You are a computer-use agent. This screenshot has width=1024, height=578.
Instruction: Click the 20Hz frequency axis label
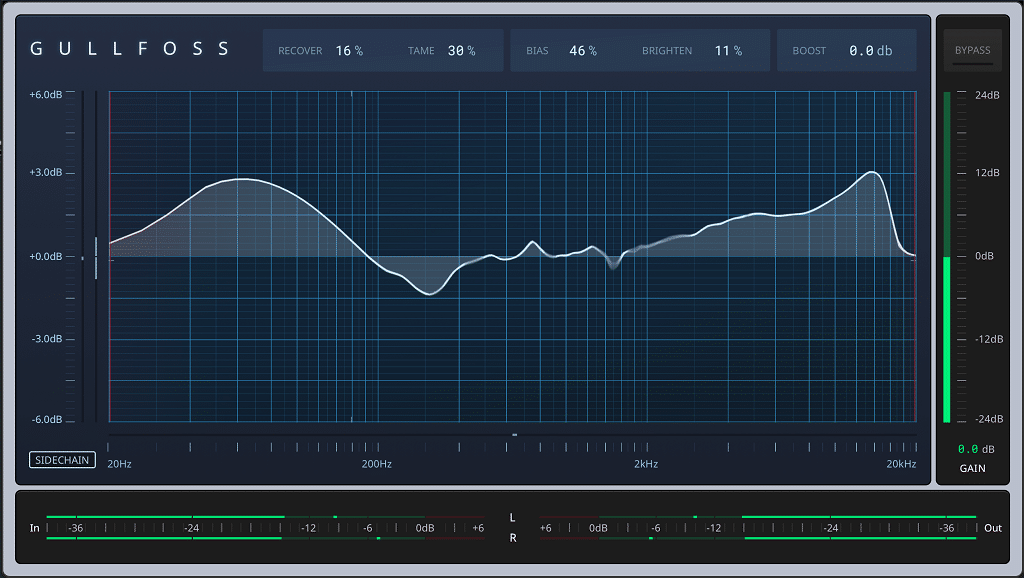(x=120, y=464)
